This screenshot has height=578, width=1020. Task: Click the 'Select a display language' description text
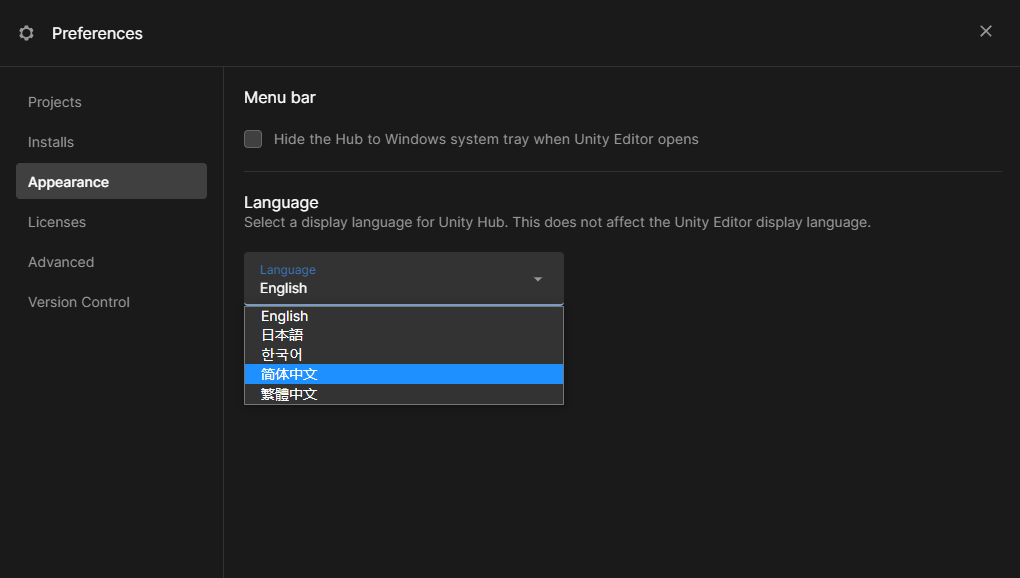coord(557,222)
